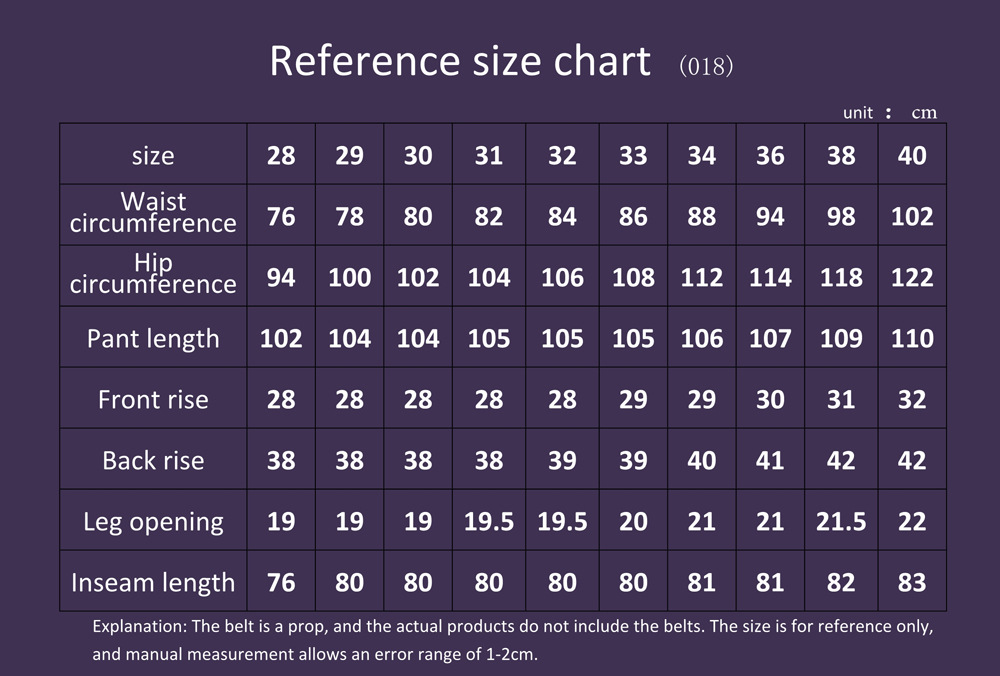Viewport: 1000px width, 676px height.
Task: Click the "Reference size chart" title
Action: point(460,62)
